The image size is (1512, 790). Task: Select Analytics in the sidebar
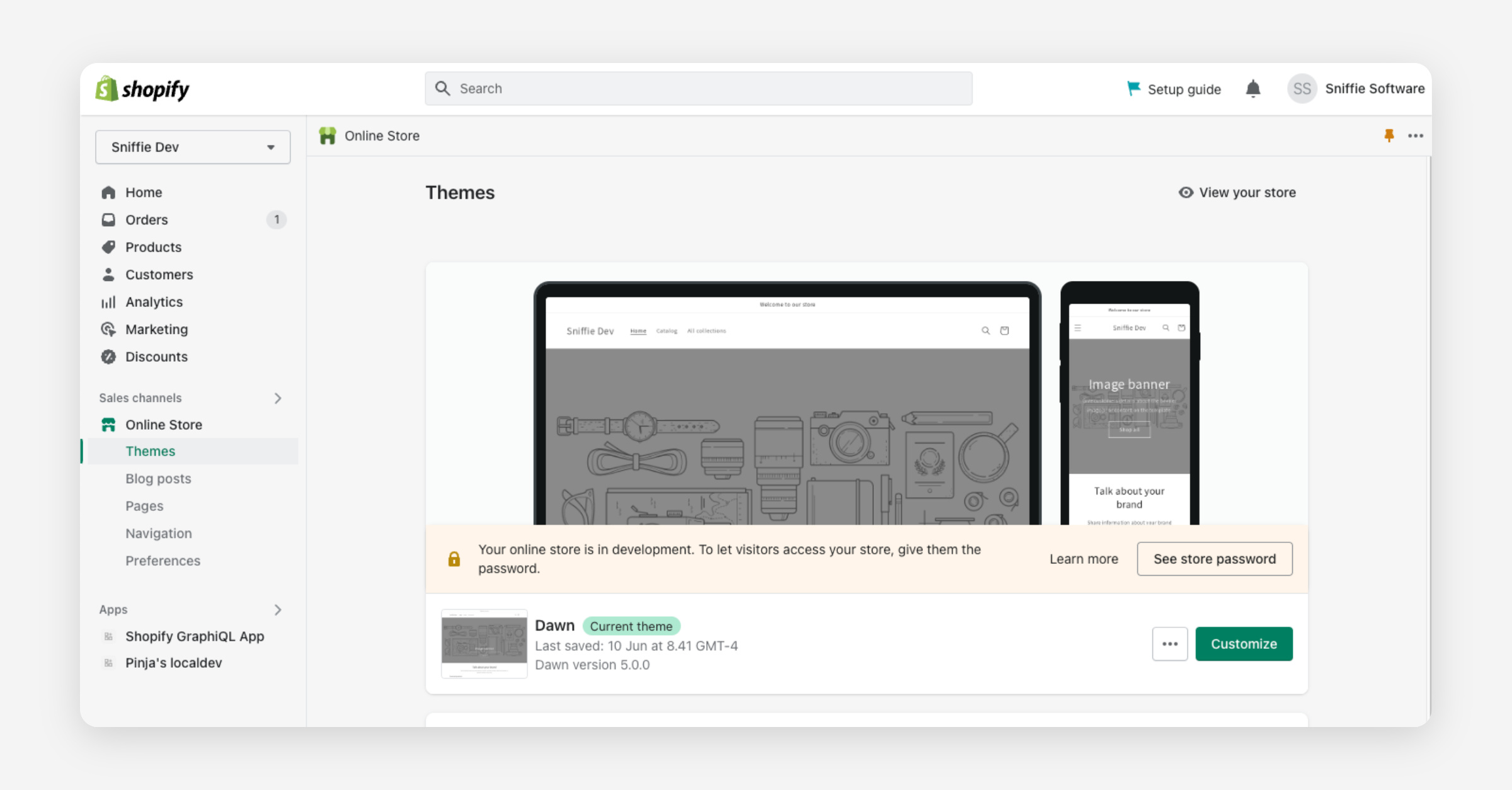coord(154,302)
